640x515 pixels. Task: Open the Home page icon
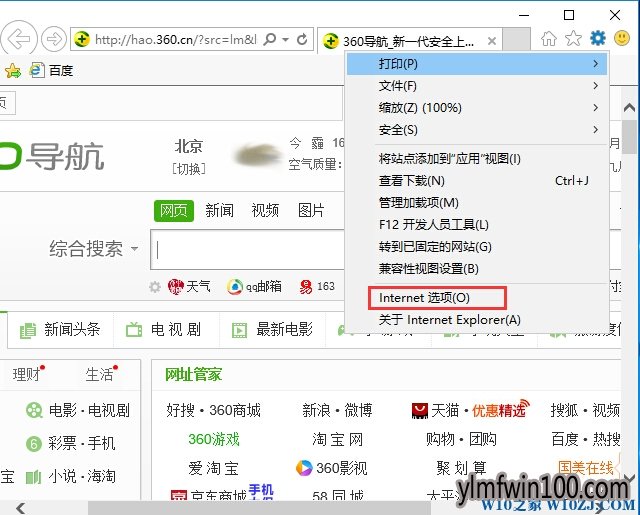[x=549, y=39]
